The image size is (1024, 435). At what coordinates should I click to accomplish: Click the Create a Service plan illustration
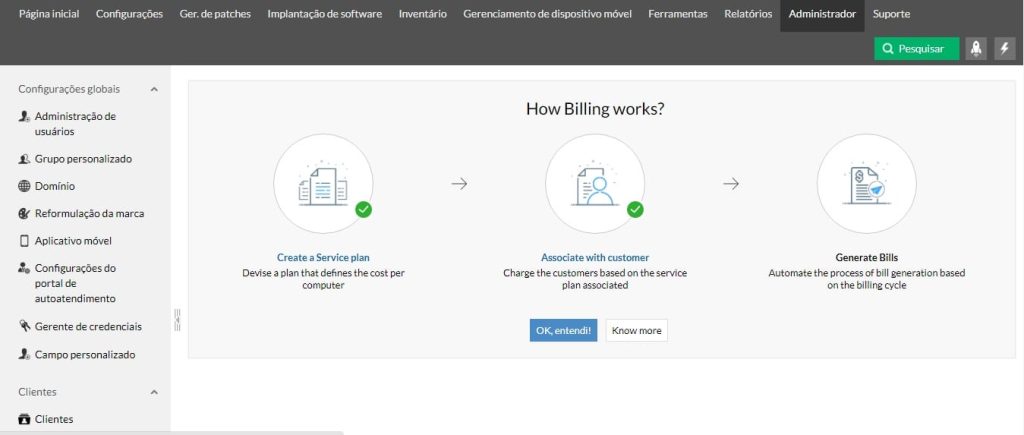pos(323,184)
